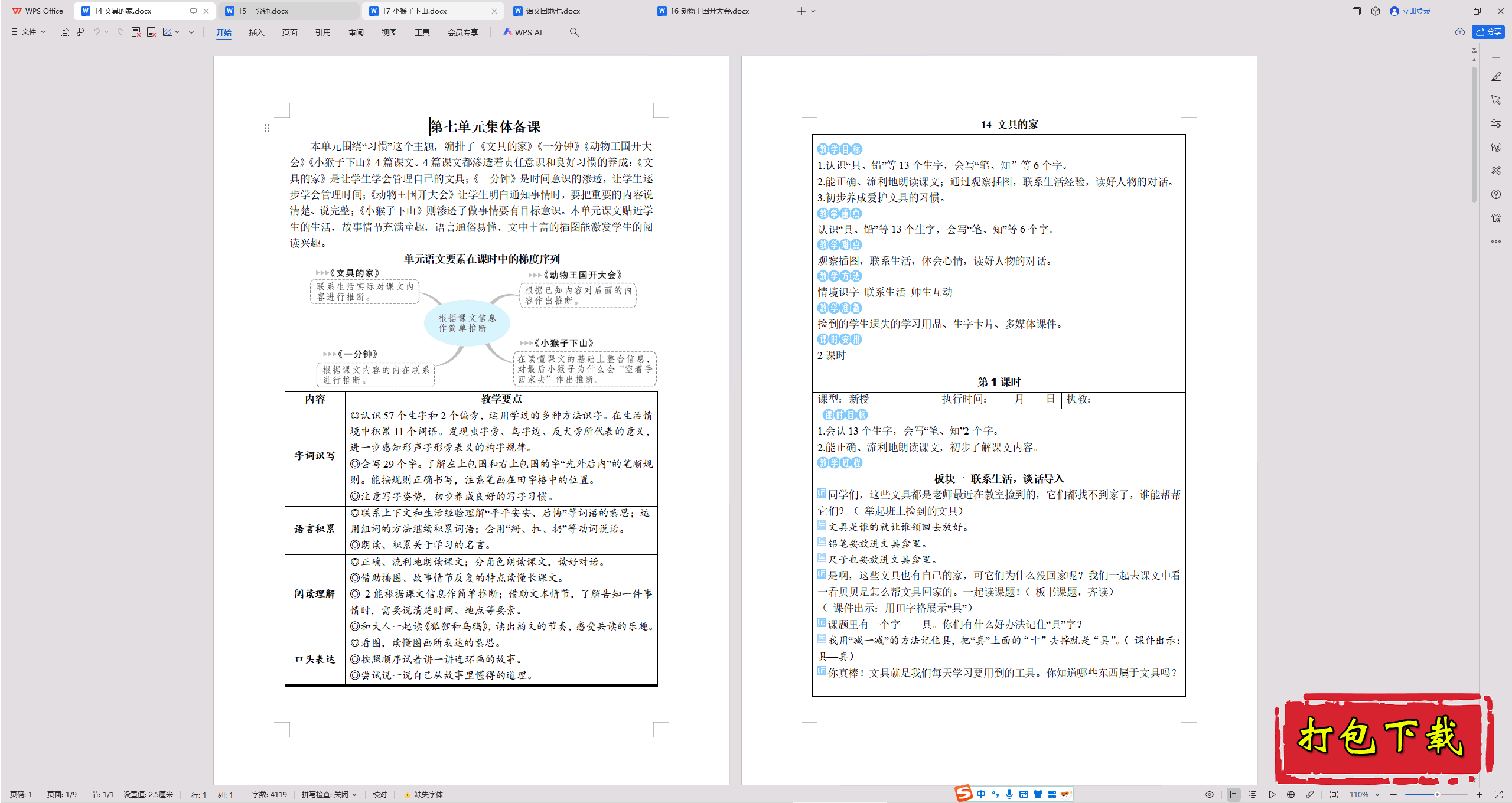Open more options ellipsis in right sidebar

coord(1496,241)
